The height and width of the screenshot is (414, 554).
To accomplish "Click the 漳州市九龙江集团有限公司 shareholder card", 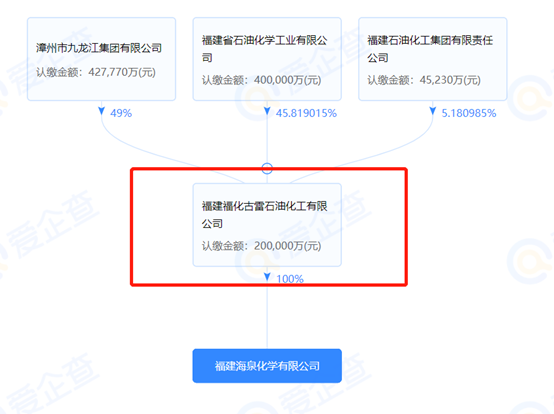I will 101,59.
